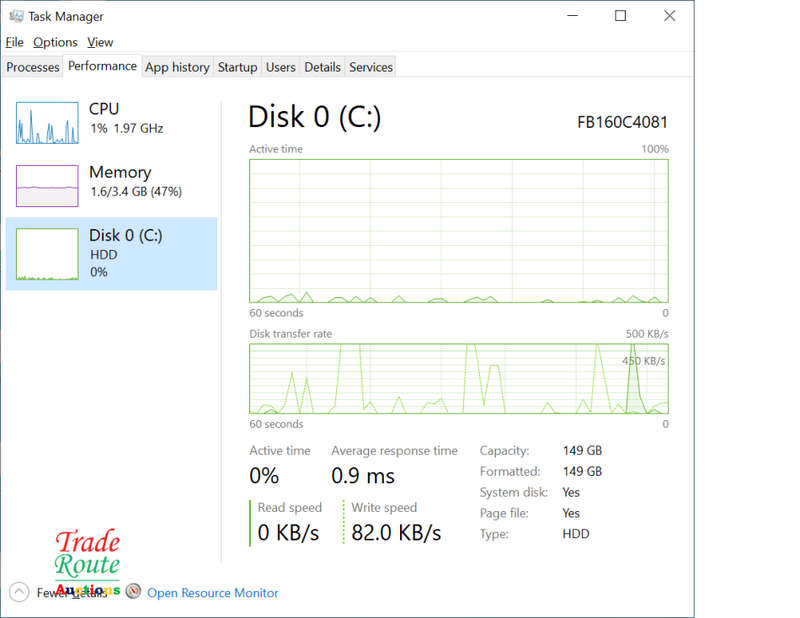Maximize the Task Manager window
Image resolution: width=800 pixels, height=618 pixels.
620,16
